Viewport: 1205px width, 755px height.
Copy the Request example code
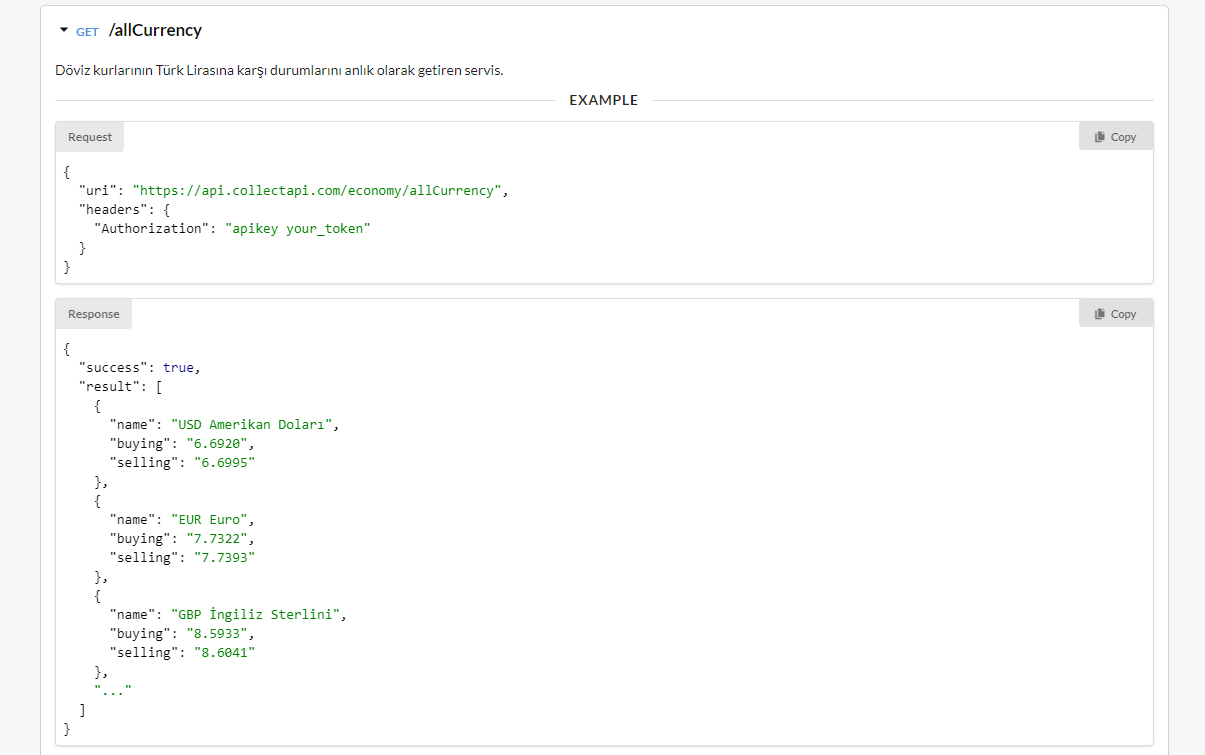tap(1116, 137)
